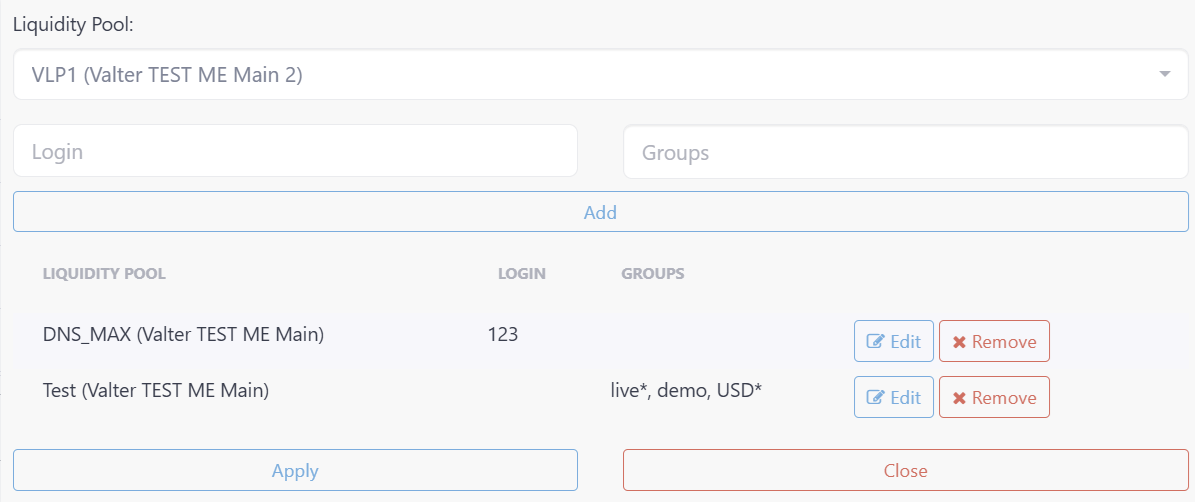Click the groups text live*, demo, USD*

click(687, 390)
